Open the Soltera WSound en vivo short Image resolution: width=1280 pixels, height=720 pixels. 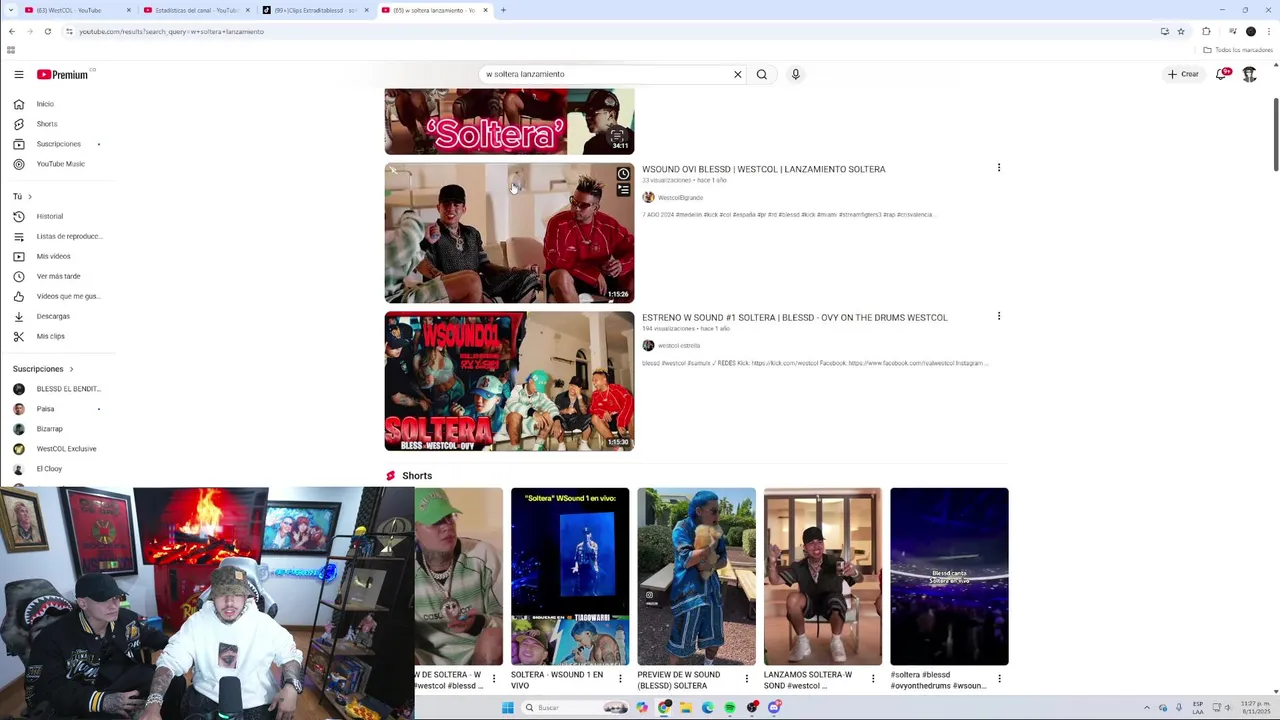[570, 576]
